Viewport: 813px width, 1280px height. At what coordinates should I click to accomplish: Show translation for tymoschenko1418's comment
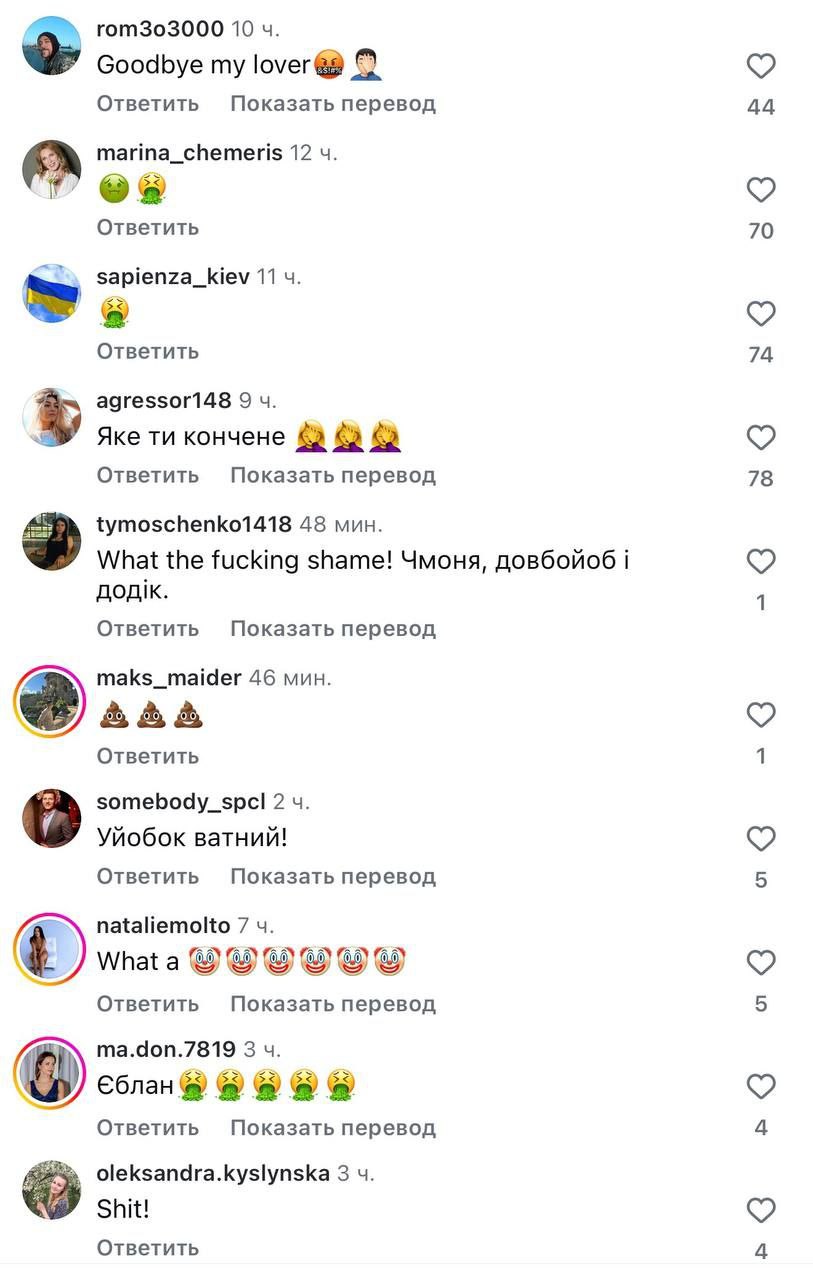(x=333, y=629)
